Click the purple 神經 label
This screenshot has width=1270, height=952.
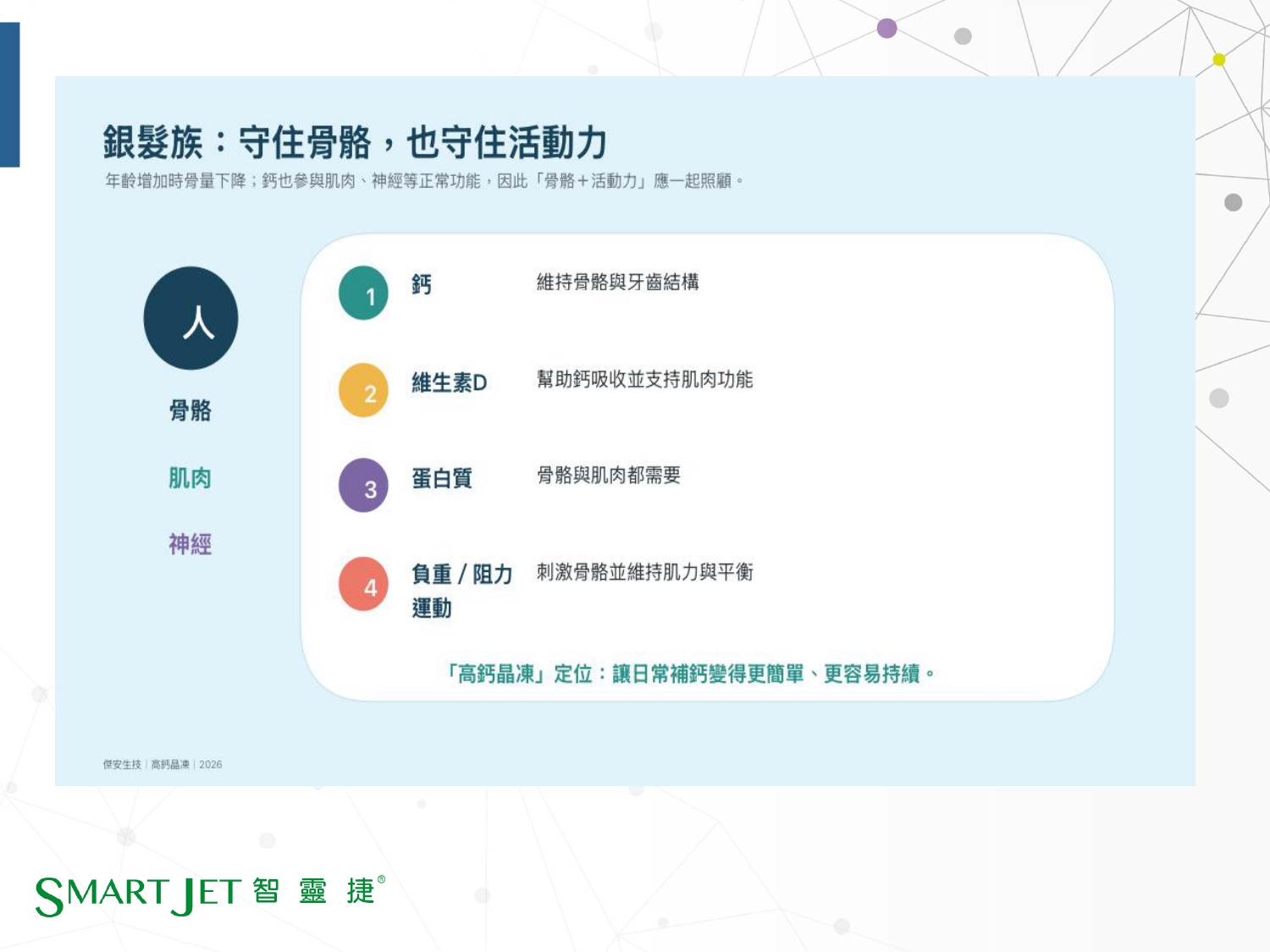[x=190, y=544]
